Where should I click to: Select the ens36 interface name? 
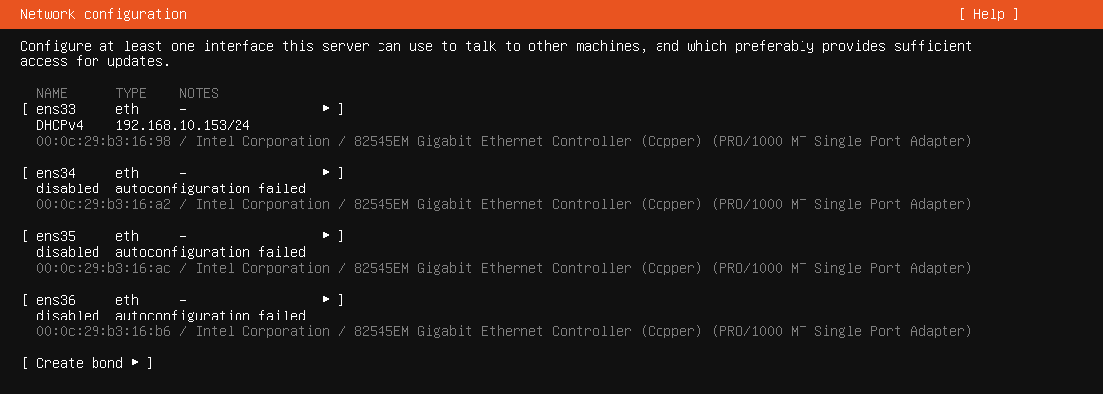click(56, 300)
